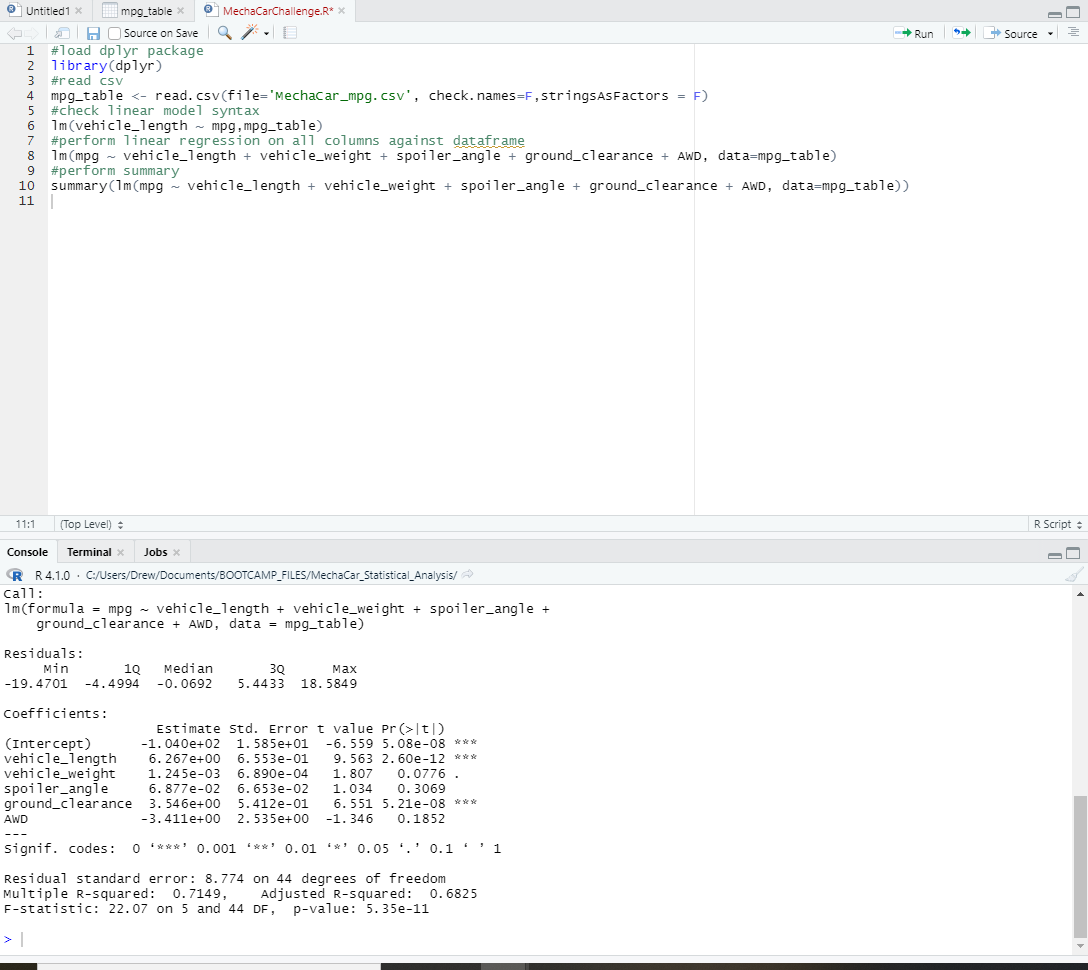This screenshot has height=970, width=1088.
Task: Open the Source button dropdown arrow
Action: [x=1051, y=33]
